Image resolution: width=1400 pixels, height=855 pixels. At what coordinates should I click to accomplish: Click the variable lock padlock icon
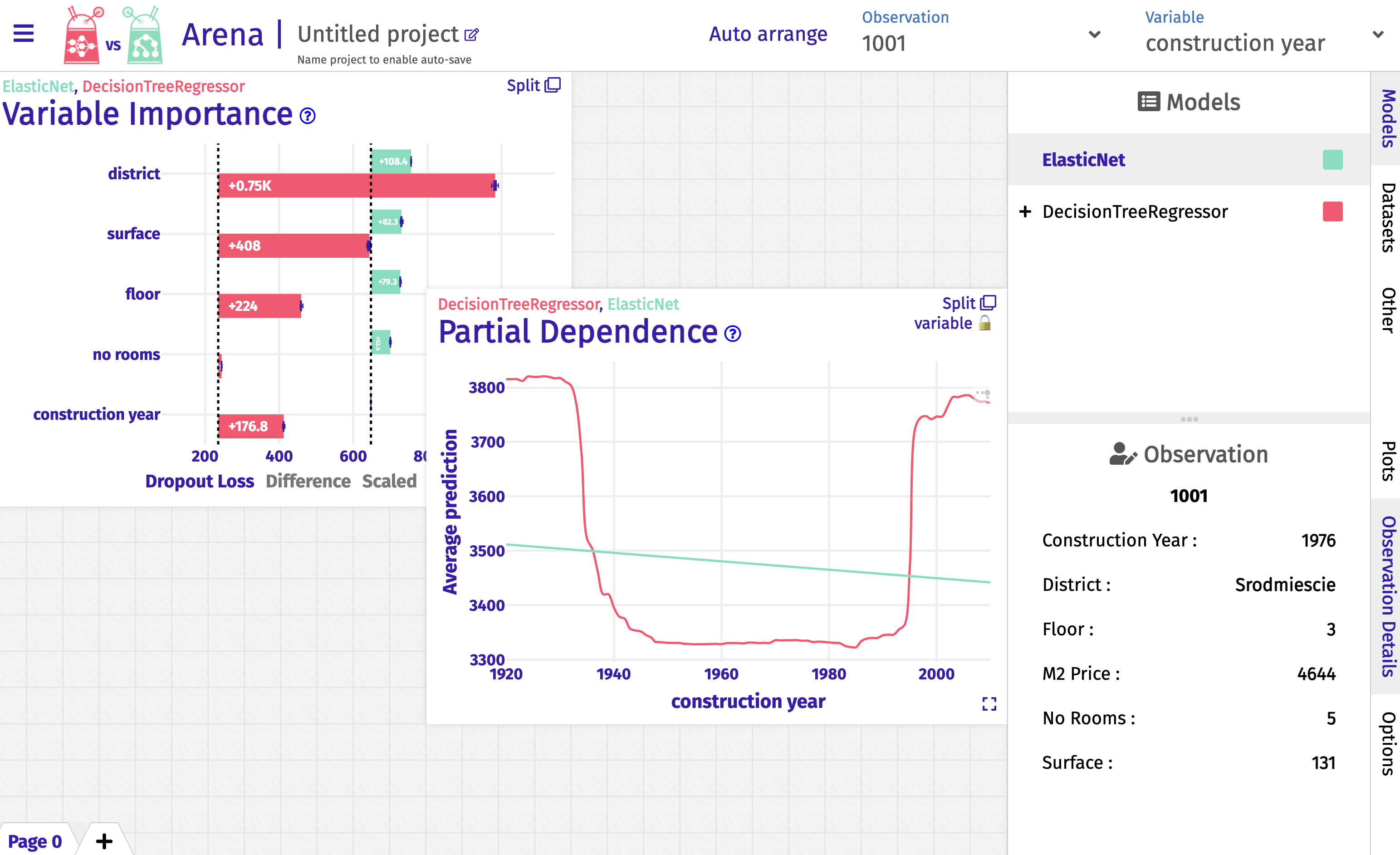tap(984, 324)
